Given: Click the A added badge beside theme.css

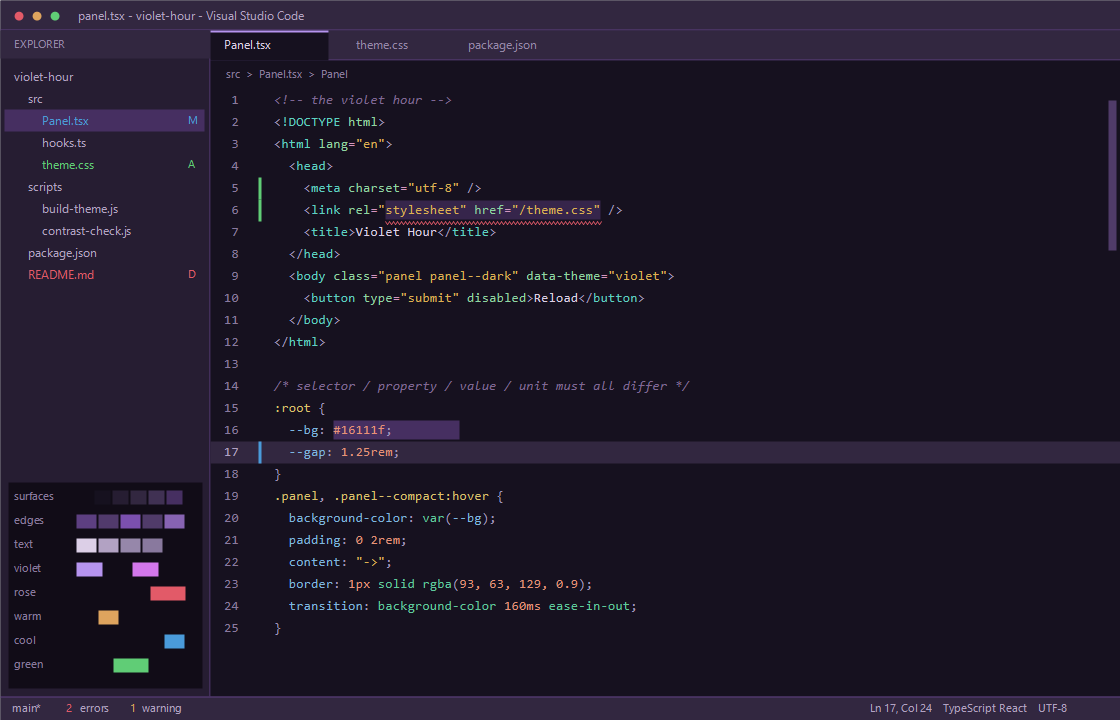Looking at the screenshot, I should (x=191, y=165).
